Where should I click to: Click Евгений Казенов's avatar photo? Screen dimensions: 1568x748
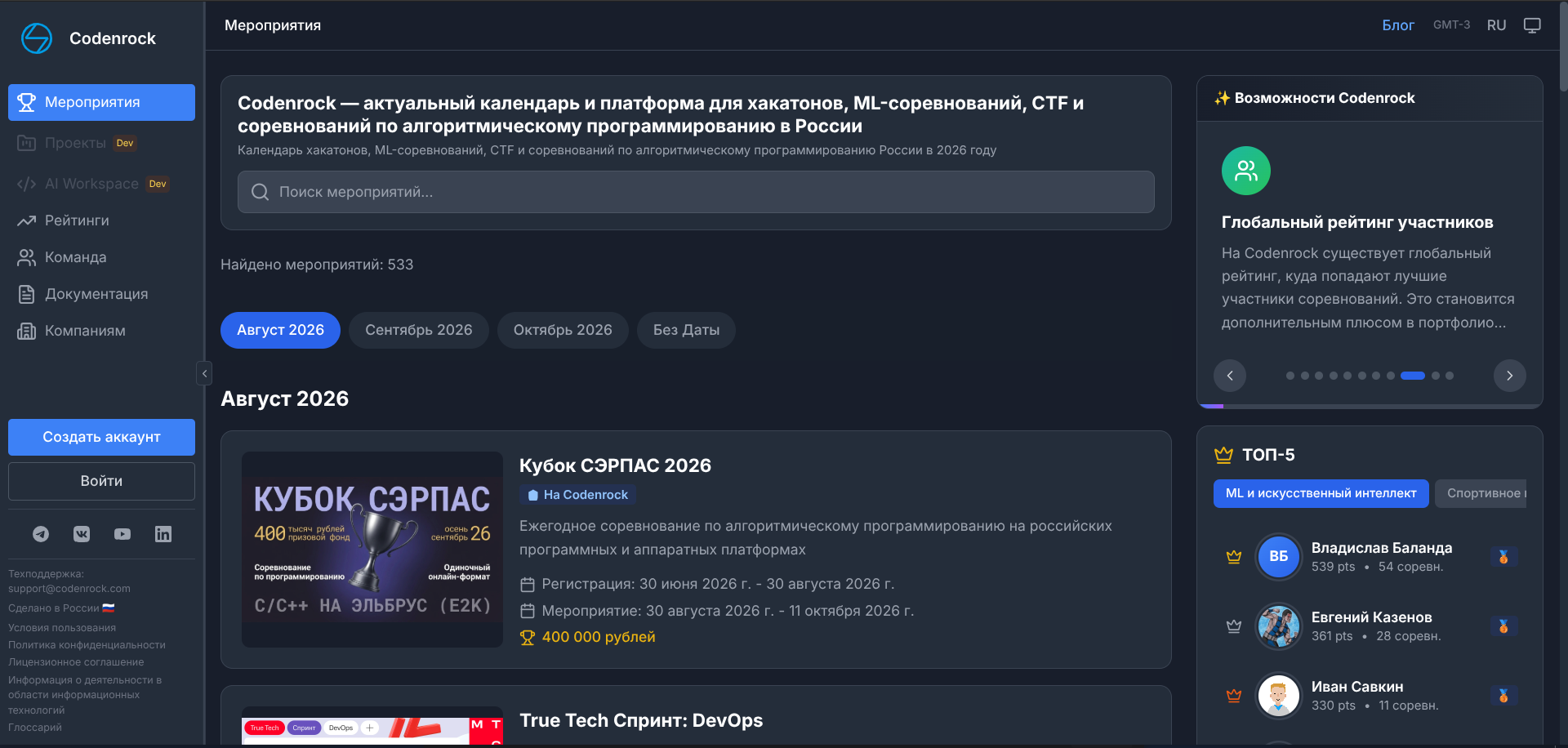pyautogui.click(x=1278, y=626)
